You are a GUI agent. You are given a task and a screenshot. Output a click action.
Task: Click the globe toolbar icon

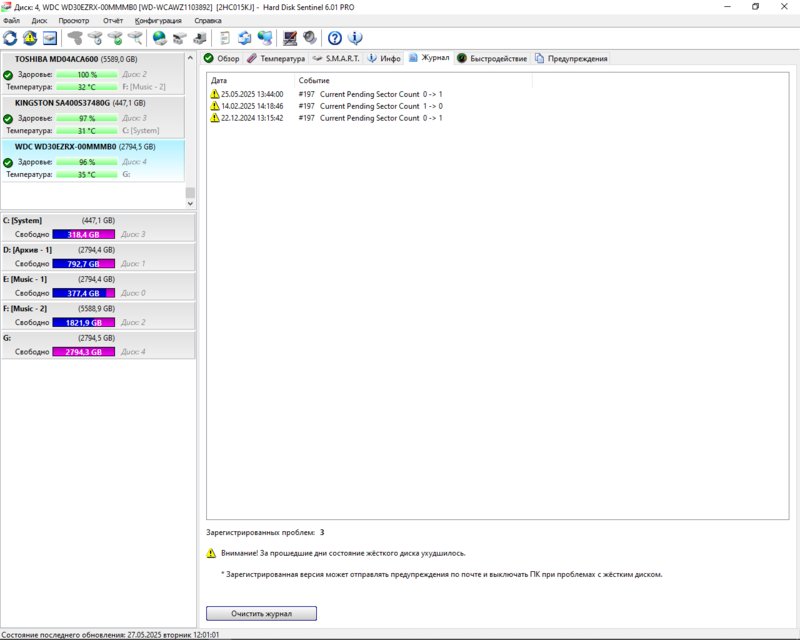click(x=158, y=38)
